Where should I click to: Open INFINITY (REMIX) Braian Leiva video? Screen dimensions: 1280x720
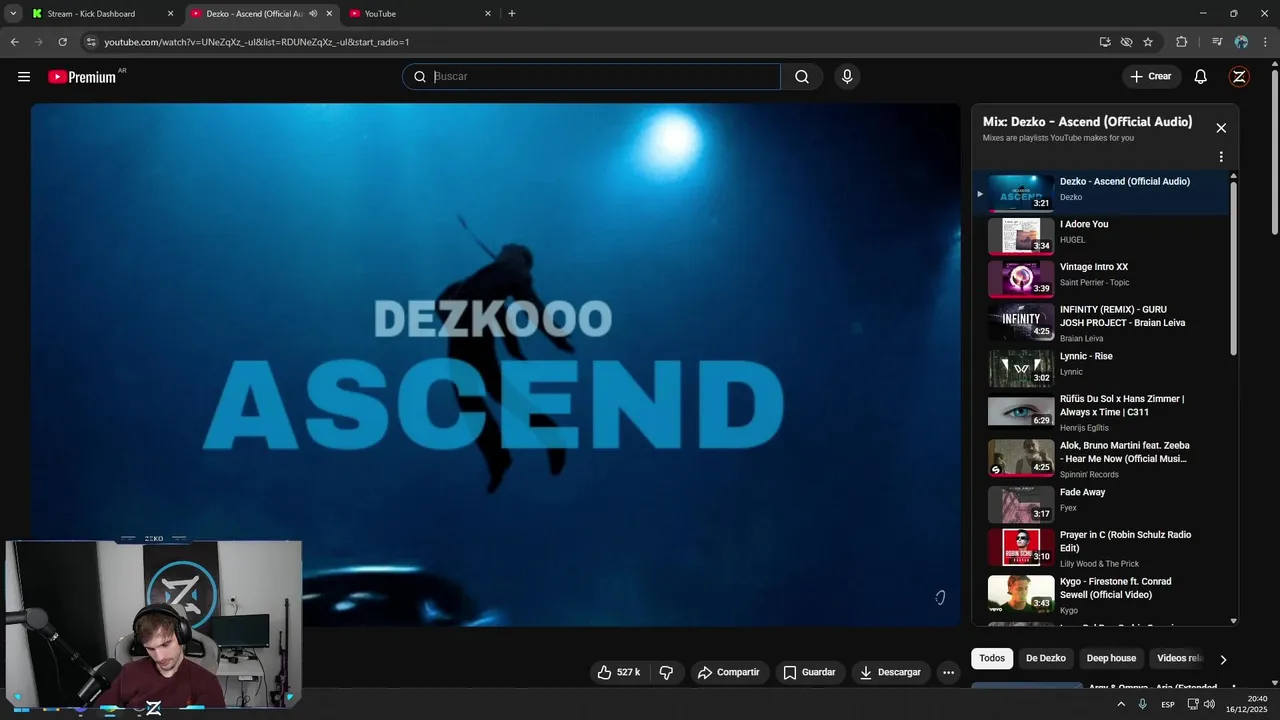click(x=1100, y=324)
